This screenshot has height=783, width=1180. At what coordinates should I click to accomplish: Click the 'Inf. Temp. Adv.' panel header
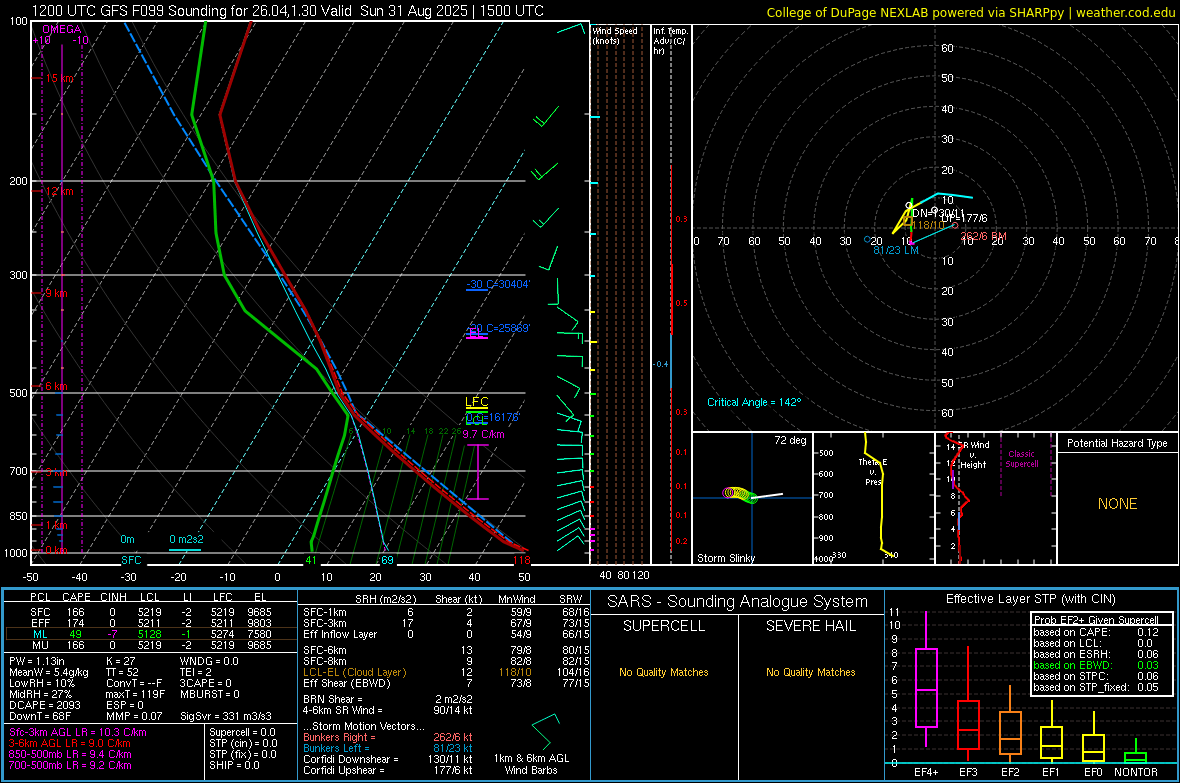(x=670, y=41)
